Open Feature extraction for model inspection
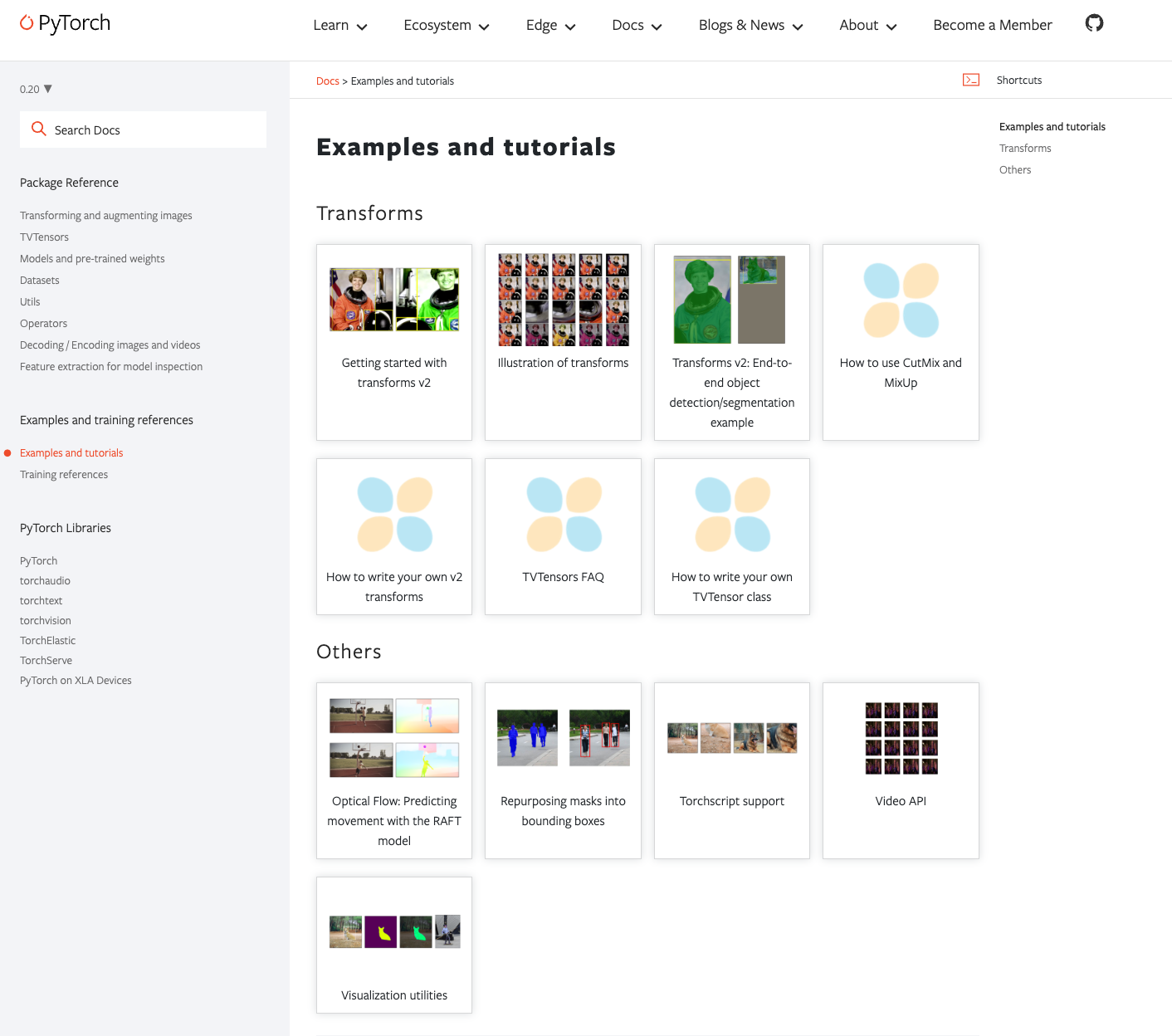 [x=111, y=367]
